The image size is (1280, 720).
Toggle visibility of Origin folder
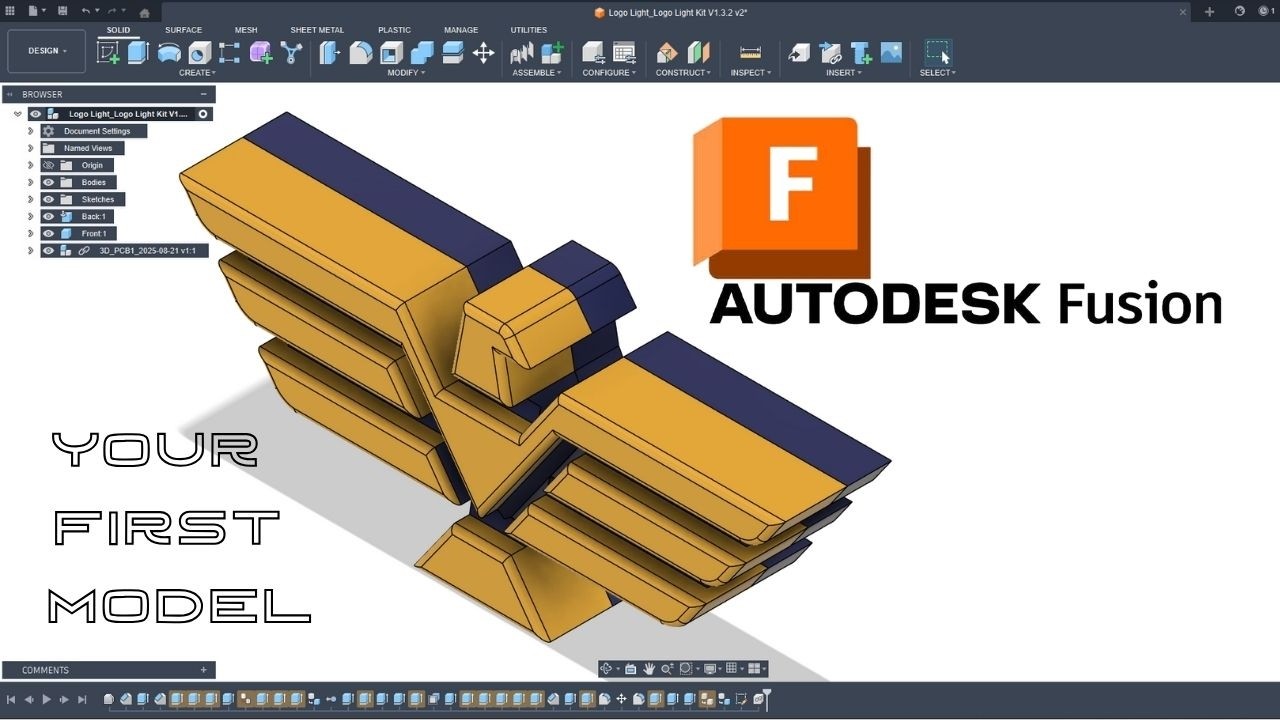(x=48, y=165)
